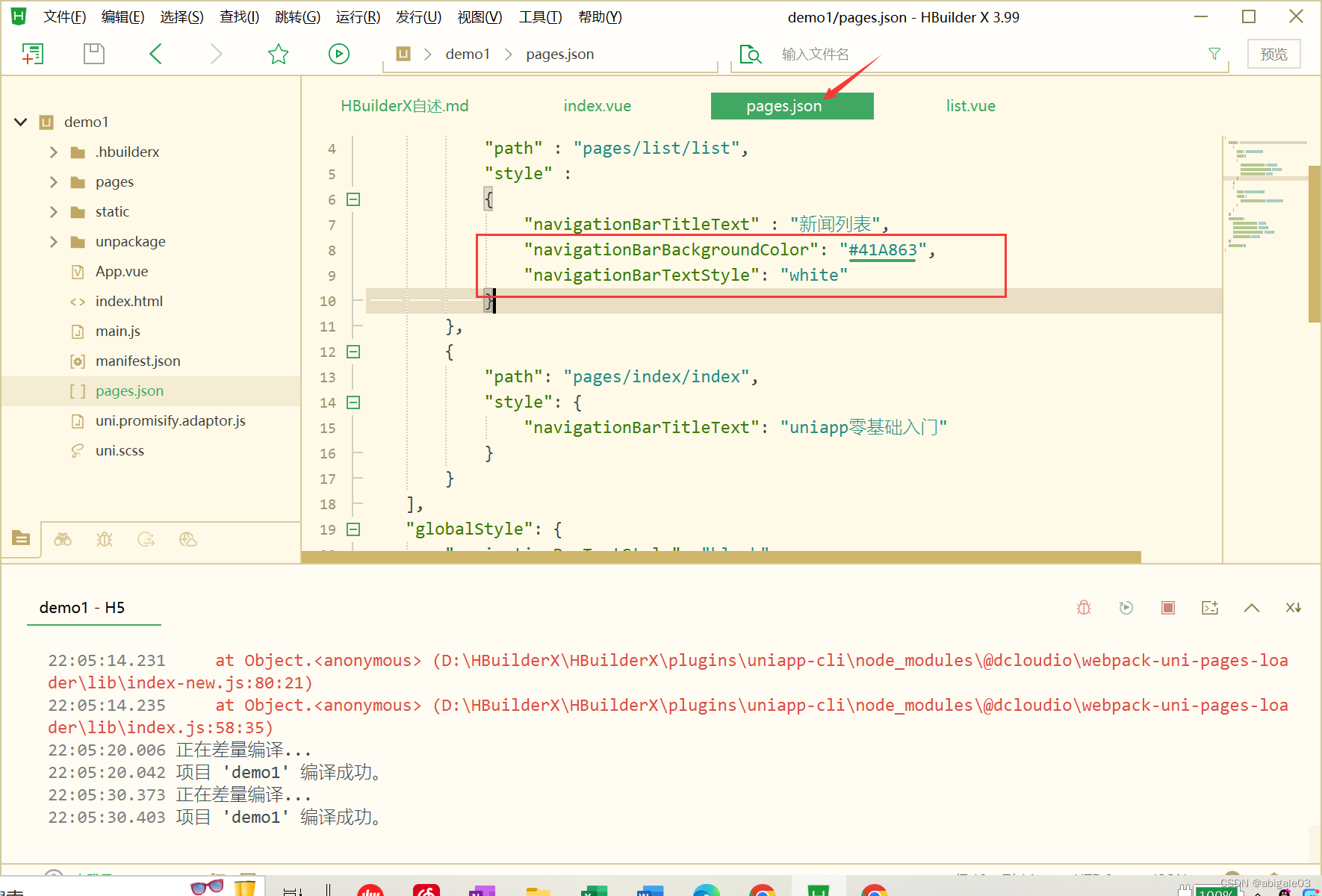Click the editor minimap

pos(1265,194)
